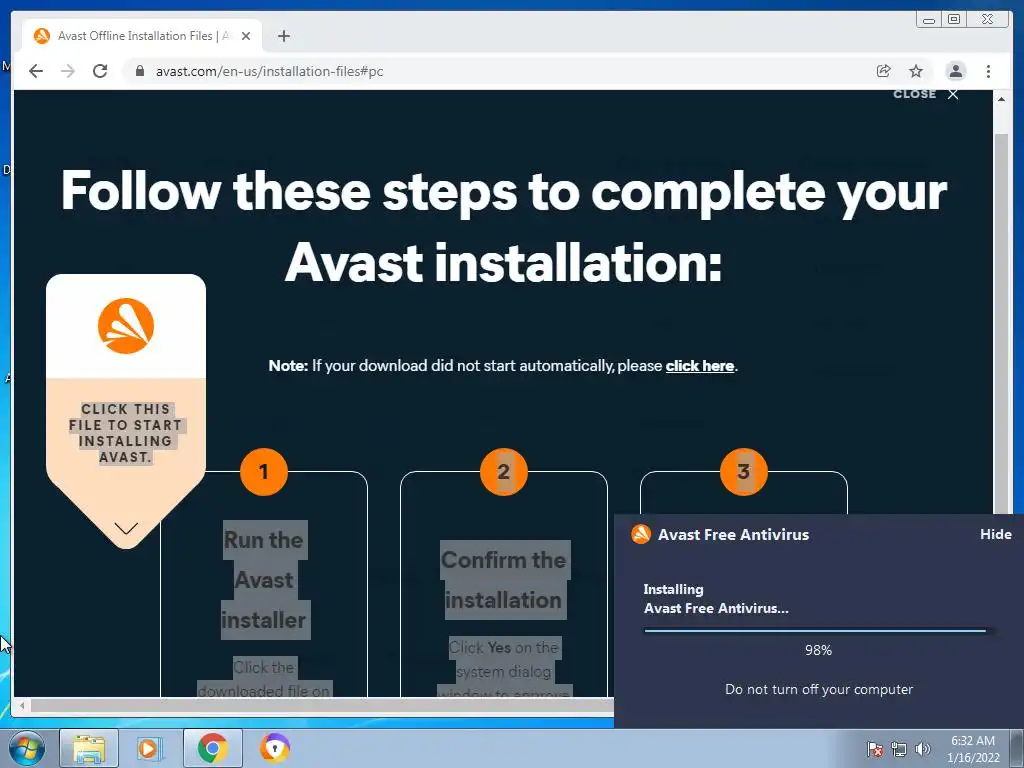Click 'Do not turn off your computer' text
Viewport: 1024px width, 768px height.
coord(819,689)
